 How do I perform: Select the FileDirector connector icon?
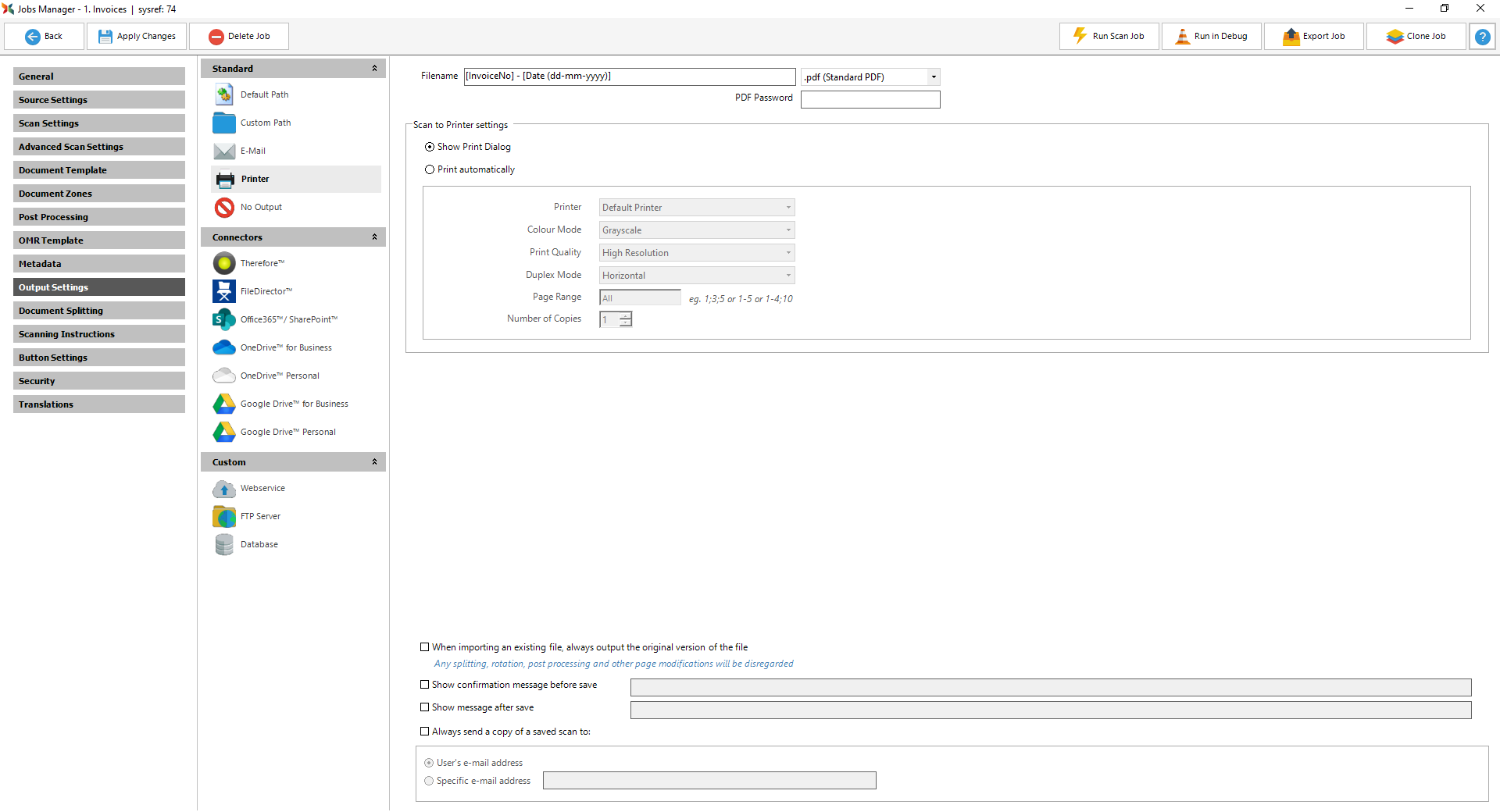point(224,291)
